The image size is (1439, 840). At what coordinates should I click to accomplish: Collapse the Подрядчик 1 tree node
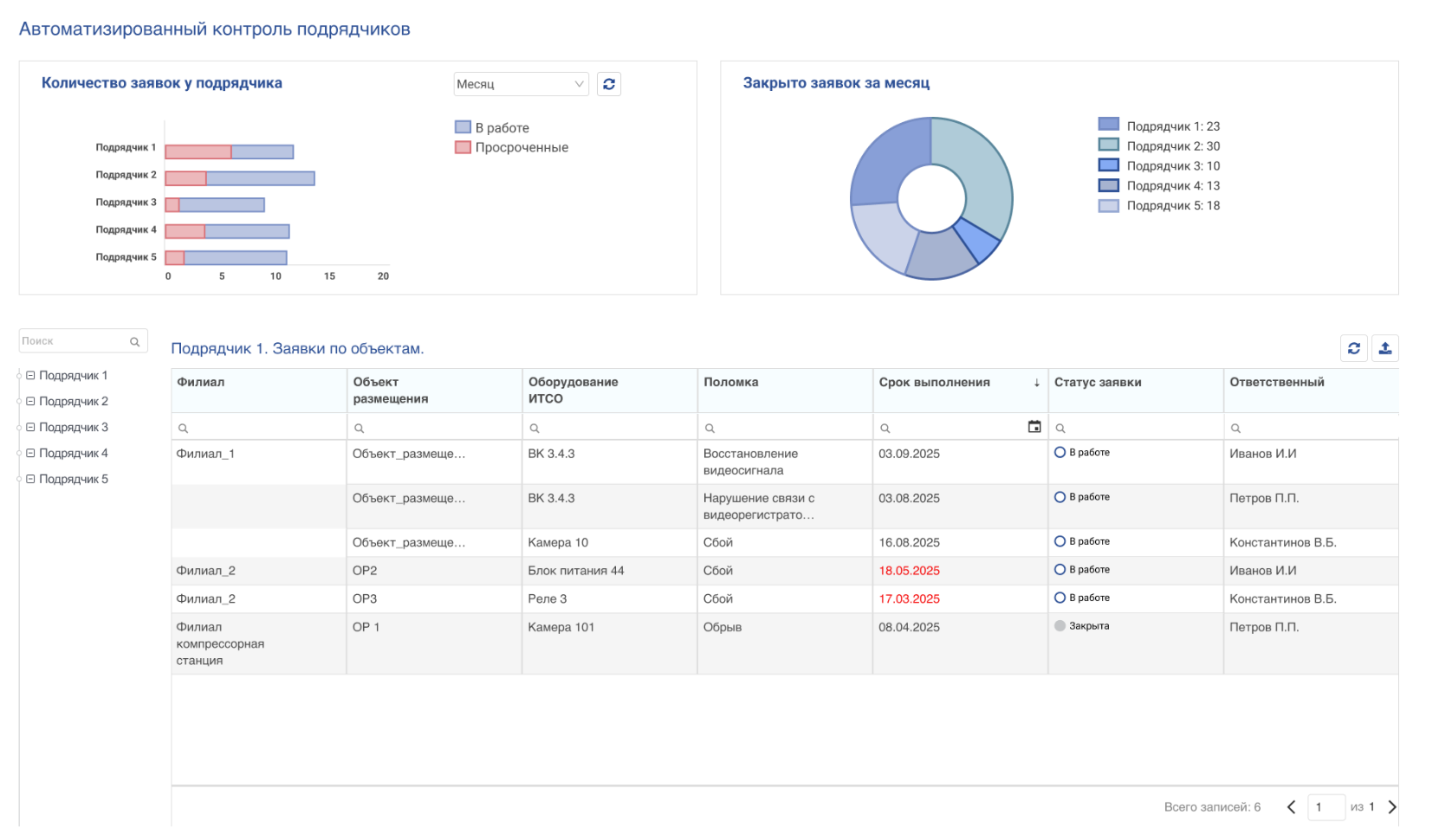pos(30,376)
